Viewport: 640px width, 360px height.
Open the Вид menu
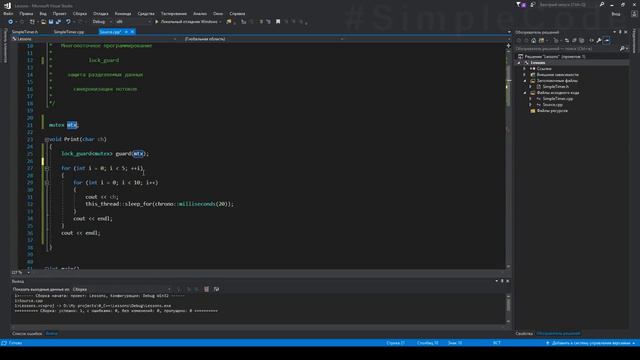click(x=43, y=13)
